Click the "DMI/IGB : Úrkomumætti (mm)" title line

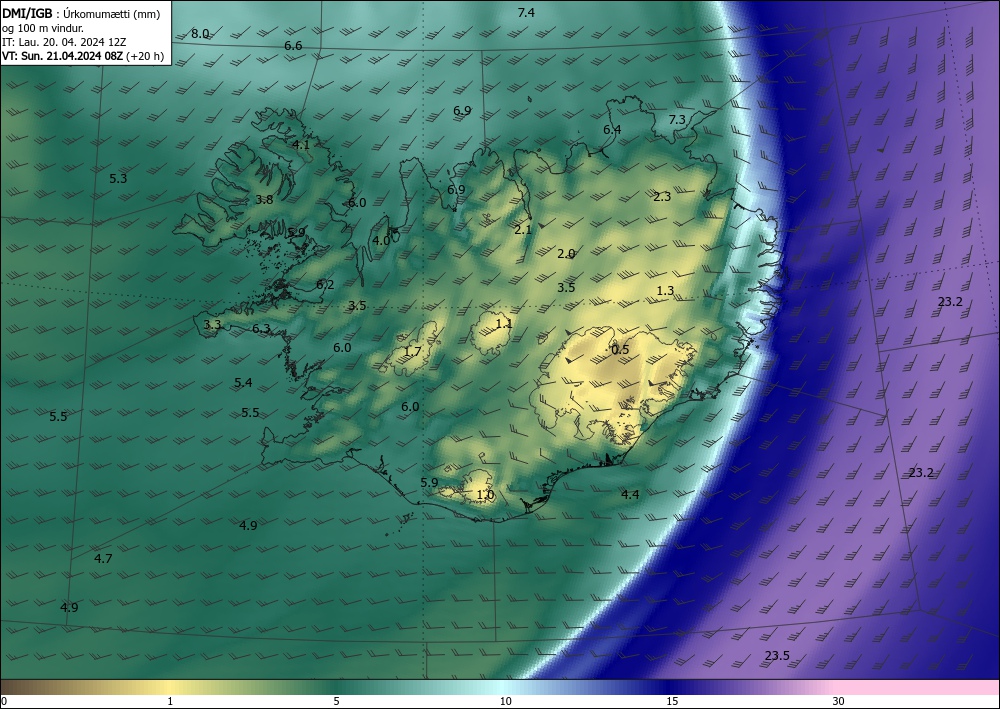80,13
